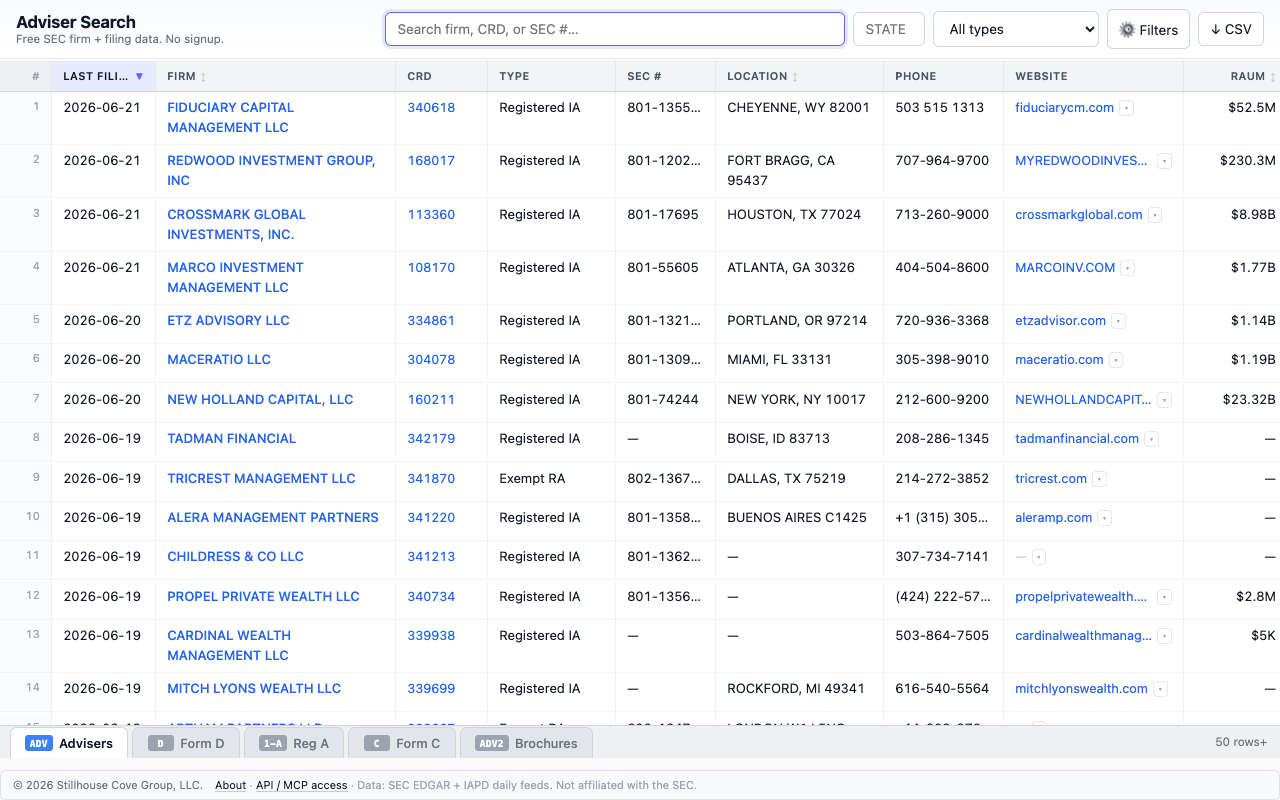This screenshot has height=800, width=1280.
Task: Select the SEC number 801-74244
Action: click(663, 399)
